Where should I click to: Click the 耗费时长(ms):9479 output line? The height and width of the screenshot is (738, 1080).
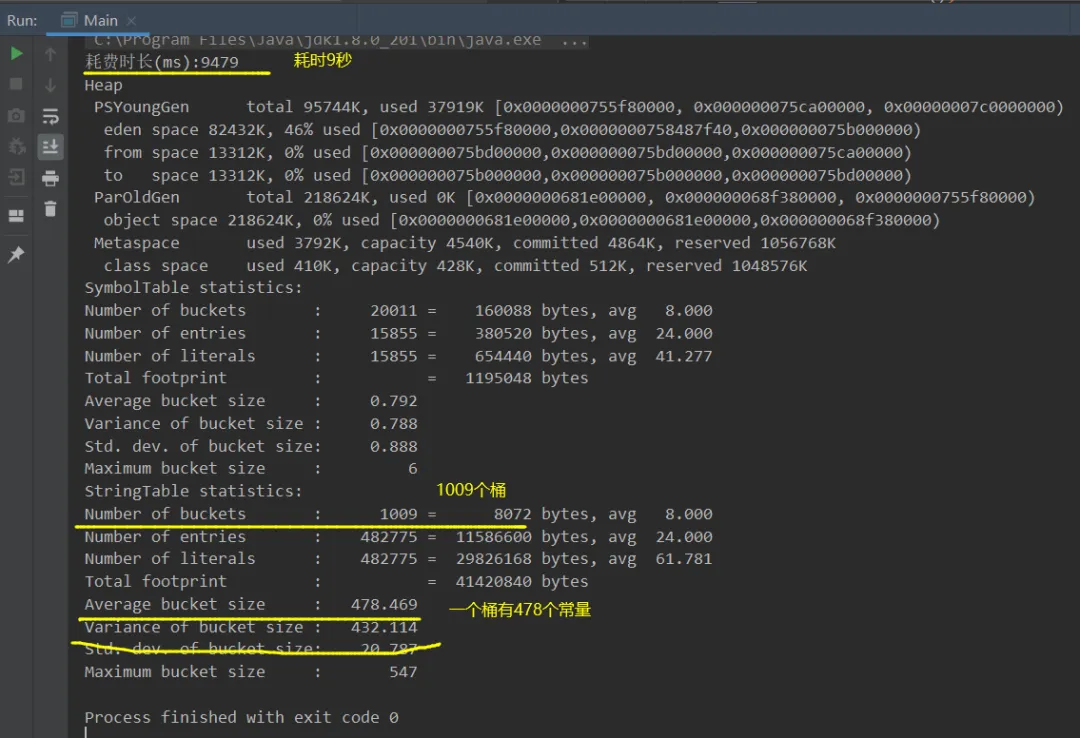pos(162,62)
